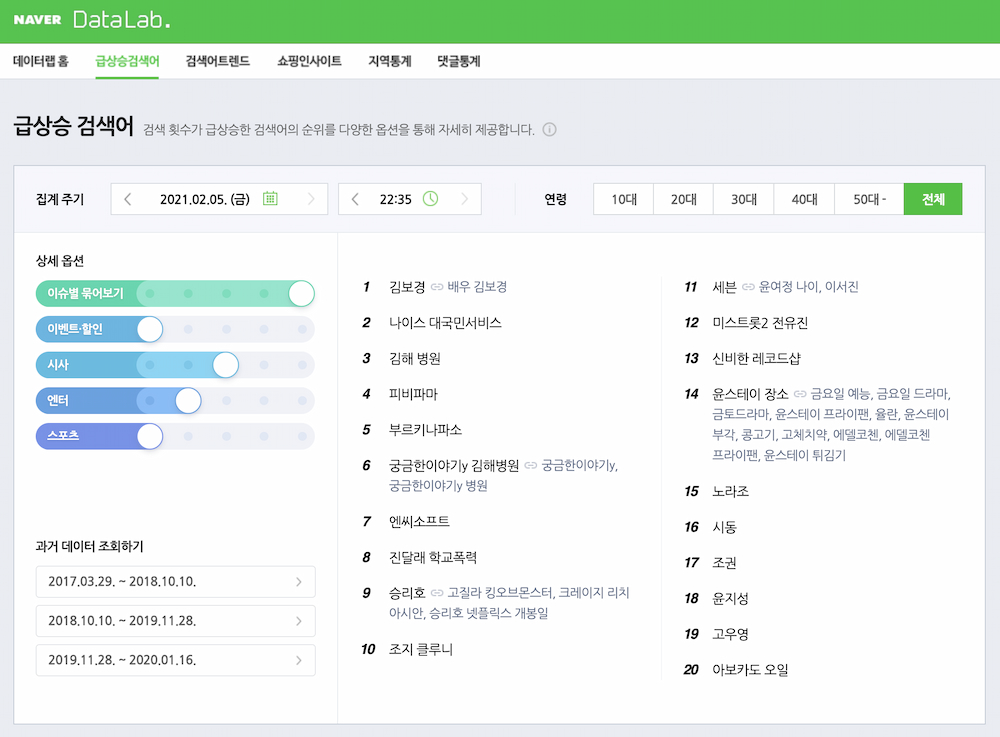Select the 전체 age filter
The height and width of the screenshot is (737, 1000).
coord(933,199)
